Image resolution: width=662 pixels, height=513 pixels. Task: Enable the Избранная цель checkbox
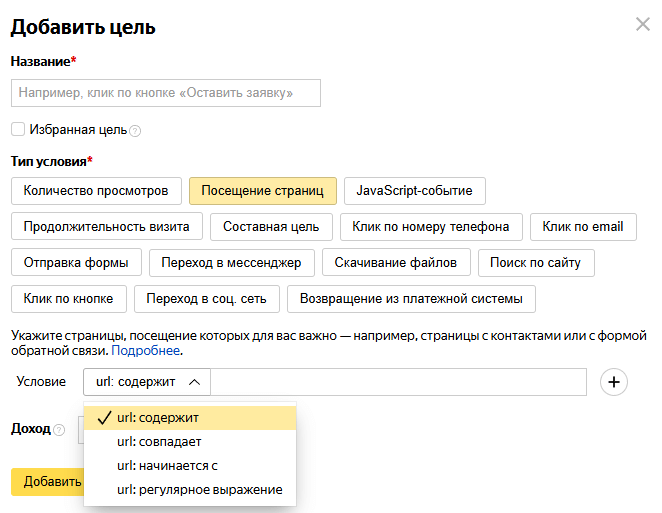click(18, 130)
